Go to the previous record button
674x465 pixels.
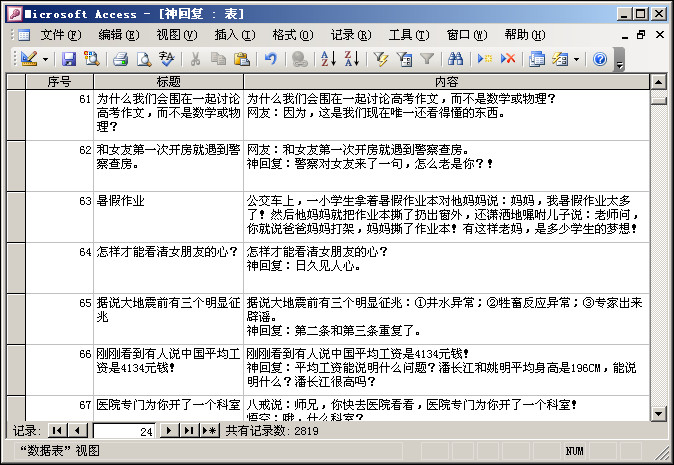(77, 430)
